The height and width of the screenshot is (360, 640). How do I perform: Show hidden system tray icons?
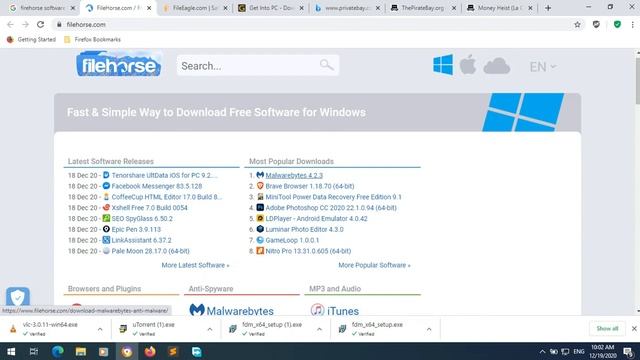[542, 351]
